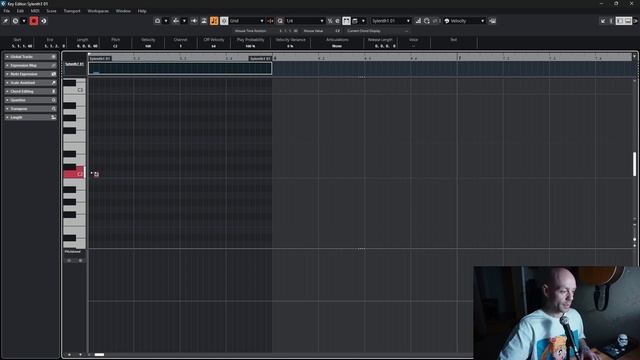Viewport: 640px width, 360px height.
Task: Expand the Quantize inspector section
Action: [31, 100]
